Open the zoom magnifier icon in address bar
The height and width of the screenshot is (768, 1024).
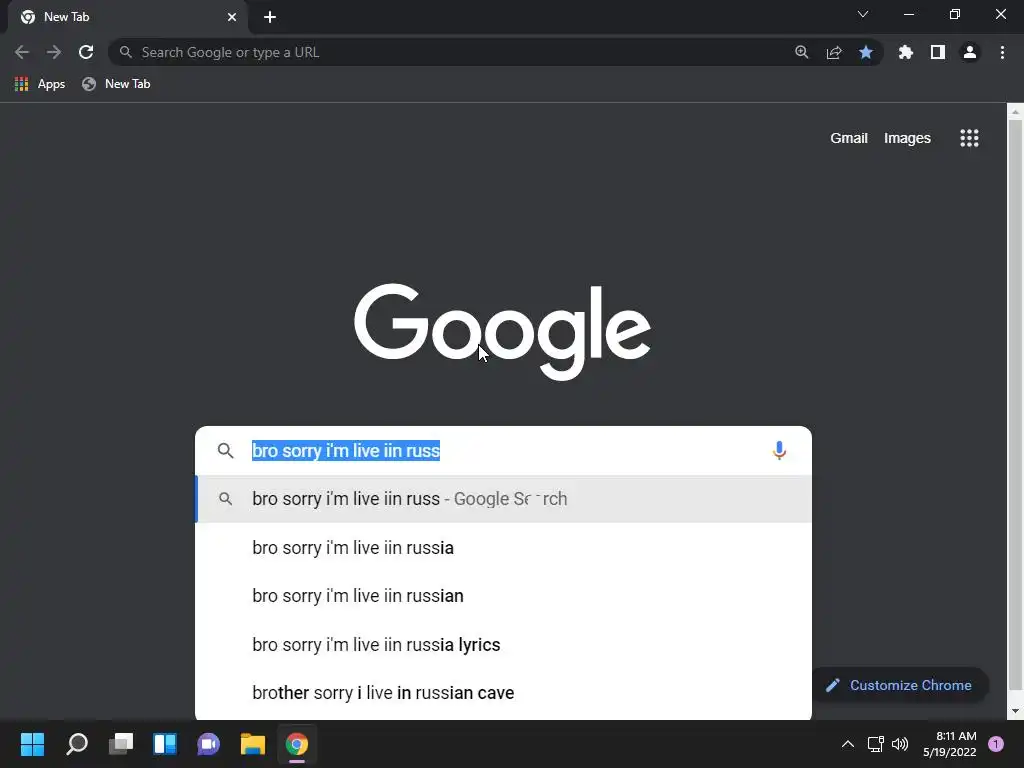(x=801, y=52)
